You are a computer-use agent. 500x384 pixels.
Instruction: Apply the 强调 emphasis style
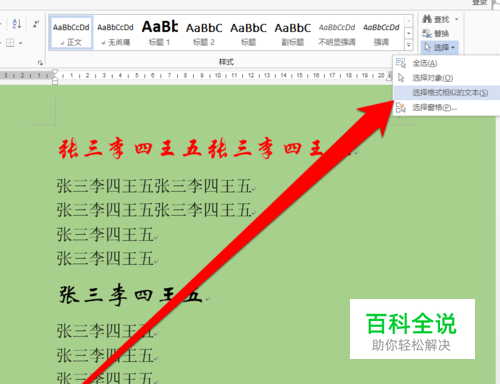381,34
